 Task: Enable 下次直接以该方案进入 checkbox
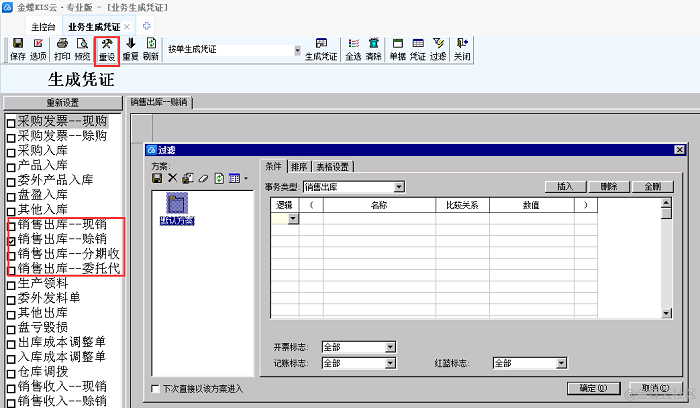154,388
